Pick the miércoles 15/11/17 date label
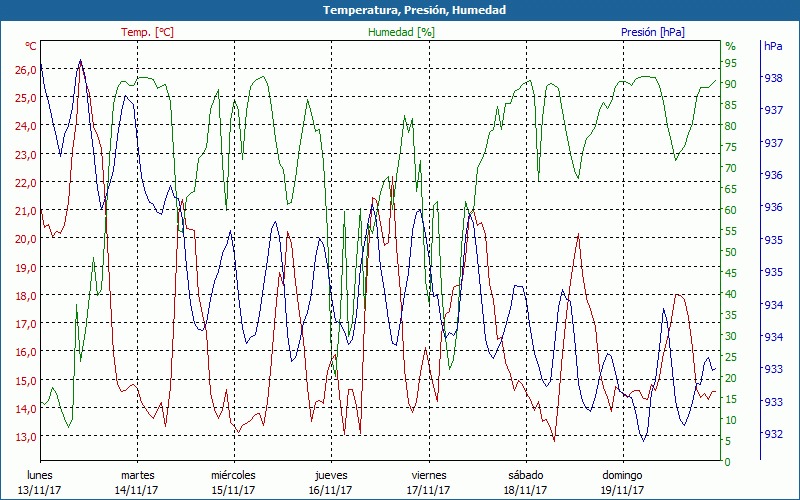This screenshot has width=800, height=500. [x=233, y=482]
